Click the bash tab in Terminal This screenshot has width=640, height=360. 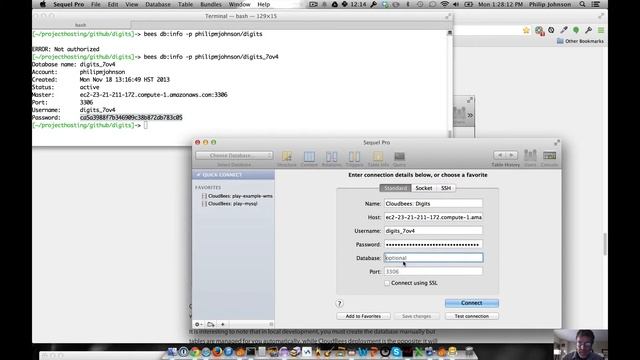point(80,25)
